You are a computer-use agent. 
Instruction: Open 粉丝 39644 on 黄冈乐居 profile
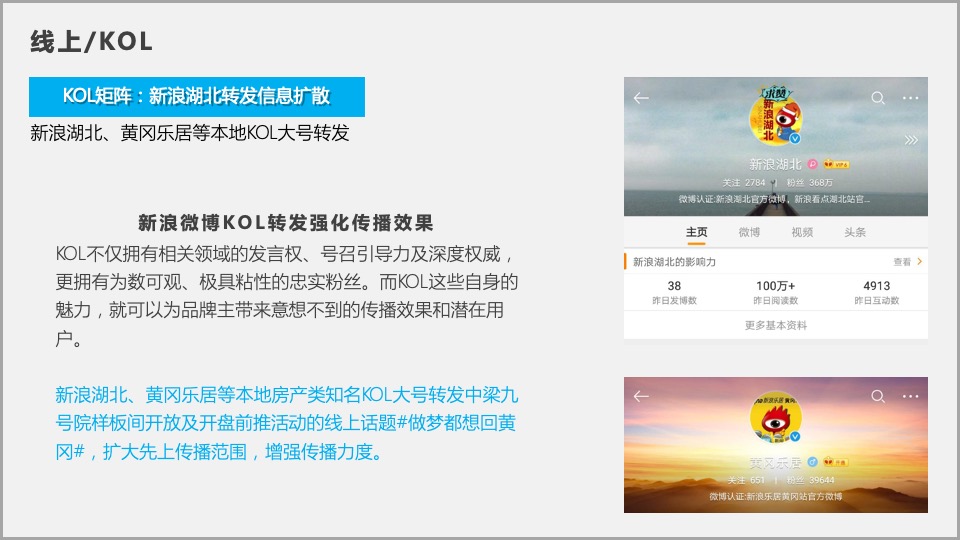(811, 480)
